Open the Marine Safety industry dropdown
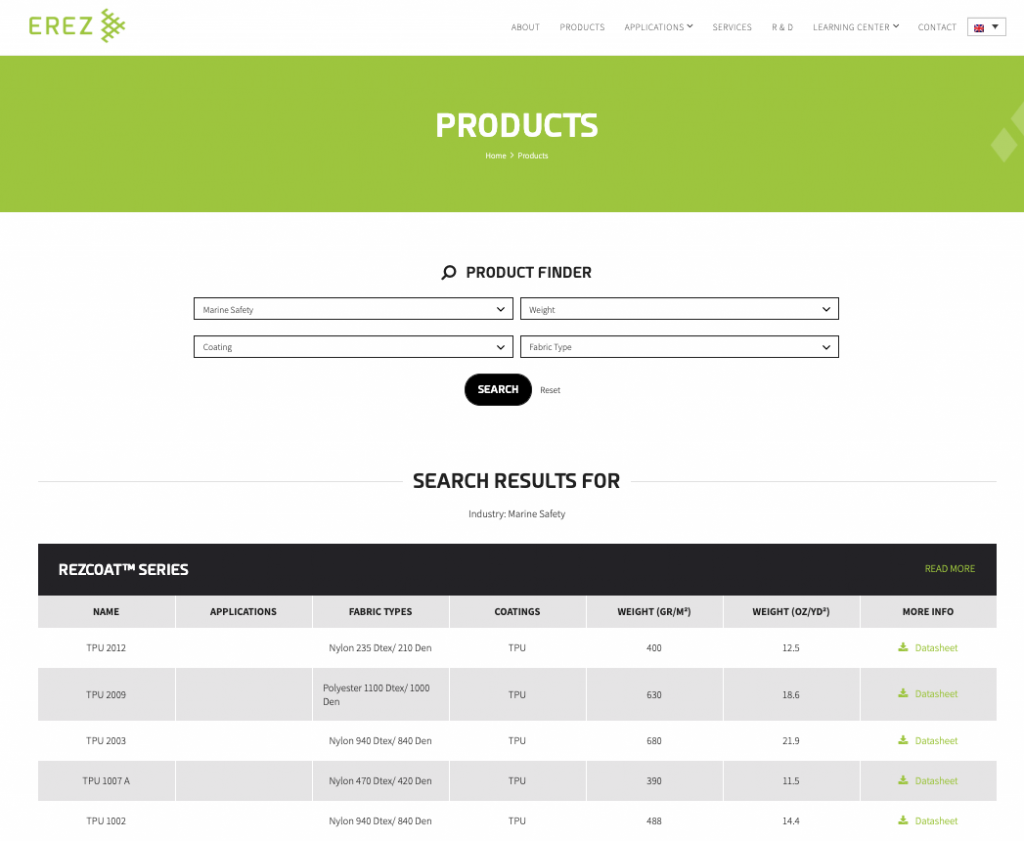The height and width of the screenshot is (841, 1024). (x=353, y=309)
